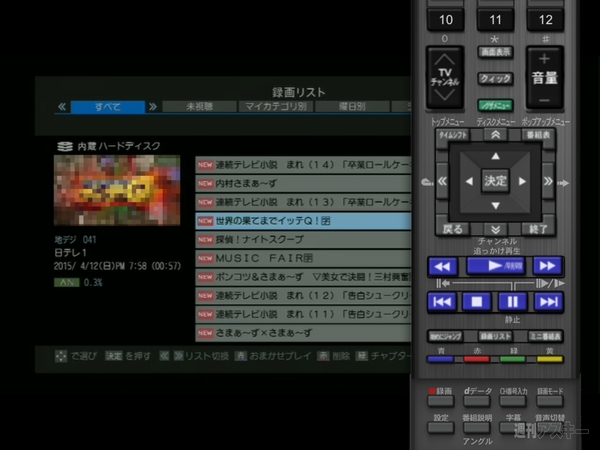Image resolution: width=600 pixels, height=450 pixels.
Task: Hit the blue play button
Action: pyautogui.click(x=496, y=266)
